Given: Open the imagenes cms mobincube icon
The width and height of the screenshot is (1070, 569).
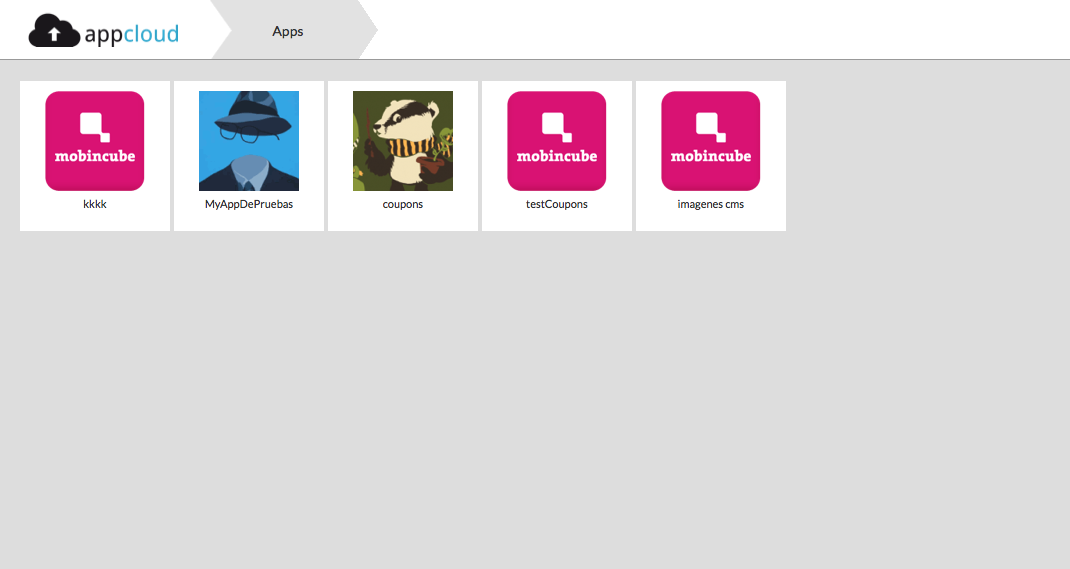Looking at the screenshot, I should [710, 141].
